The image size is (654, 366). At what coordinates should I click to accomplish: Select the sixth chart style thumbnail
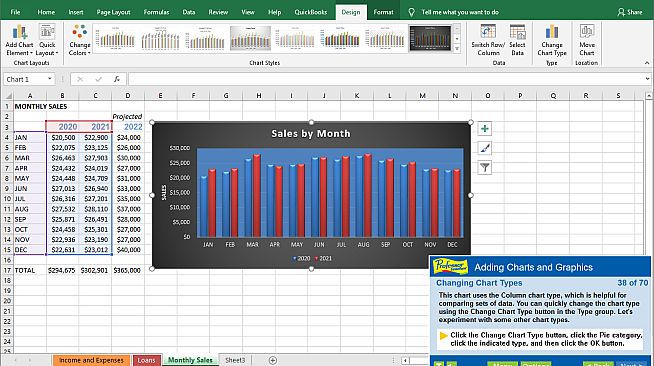click(341, 38)
